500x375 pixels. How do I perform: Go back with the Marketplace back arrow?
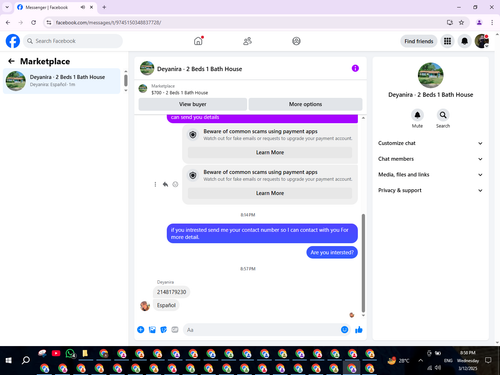point(11,61)
